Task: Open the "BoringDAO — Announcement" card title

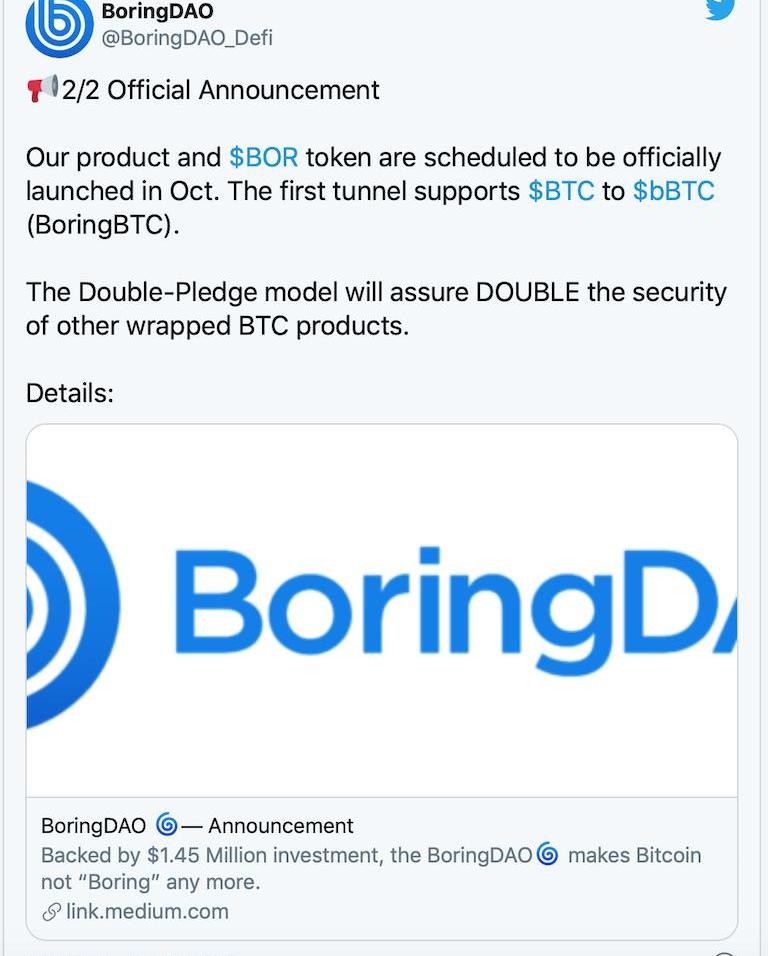Action: click(x=197, y=826)
